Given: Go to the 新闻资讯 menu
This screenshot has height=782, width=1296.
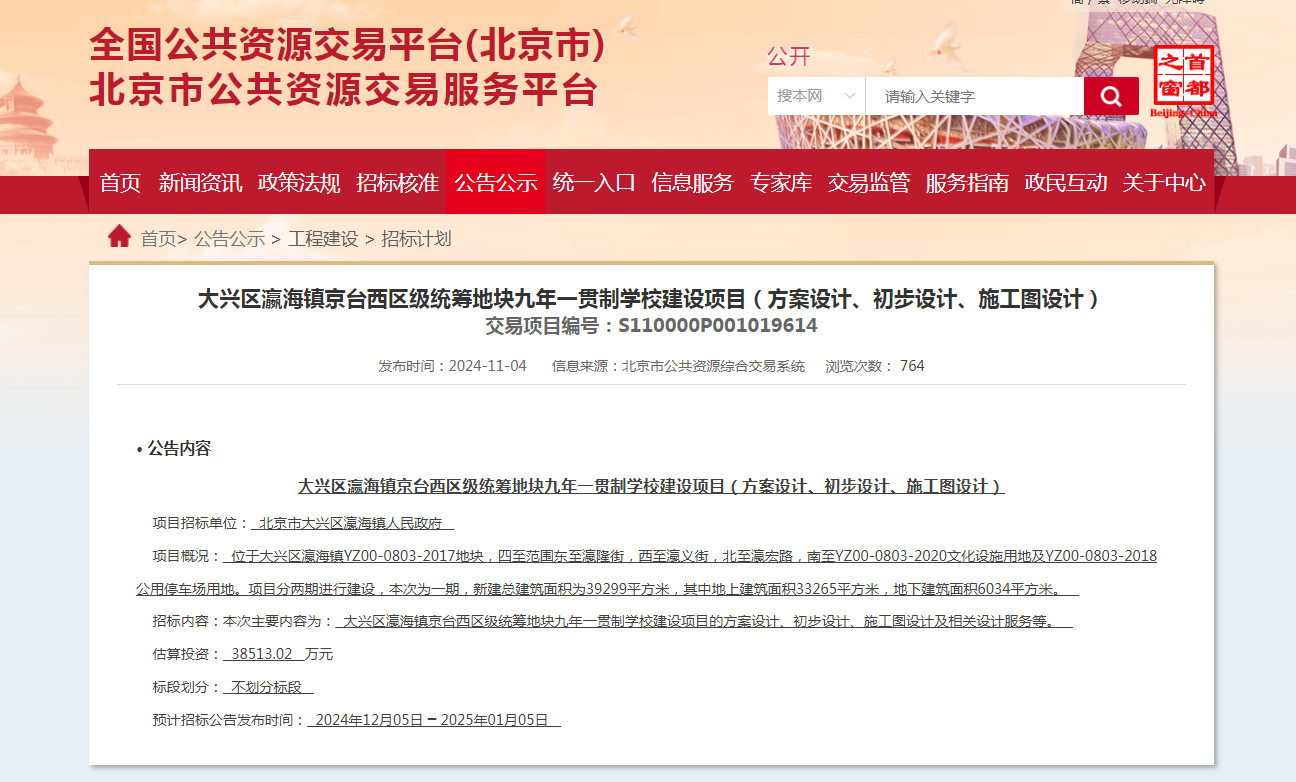Looking at the screenshot, I should 200,182.
